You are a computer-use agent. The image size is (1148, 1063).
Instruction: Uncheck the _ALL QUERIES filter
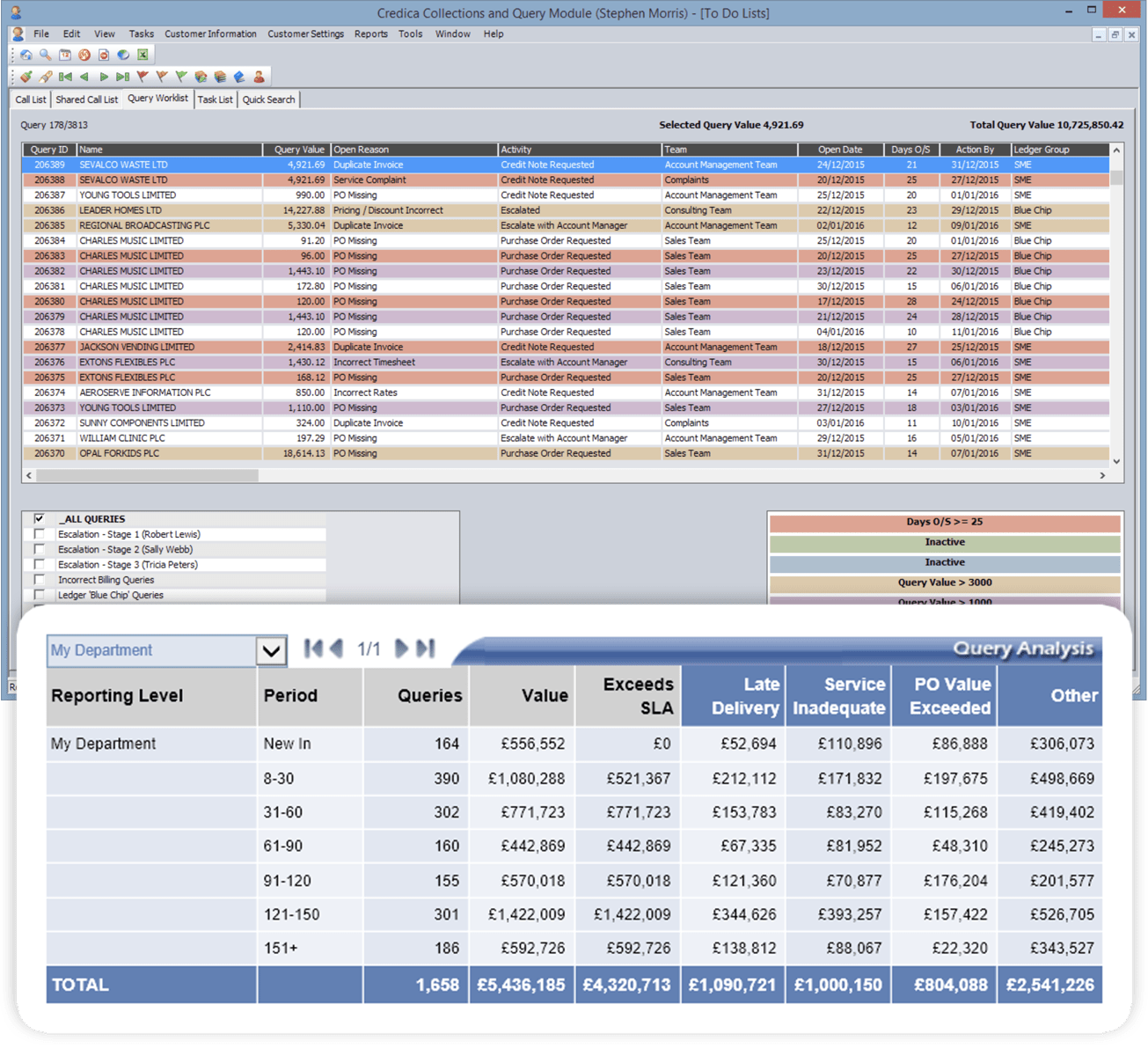click(39, 518)
